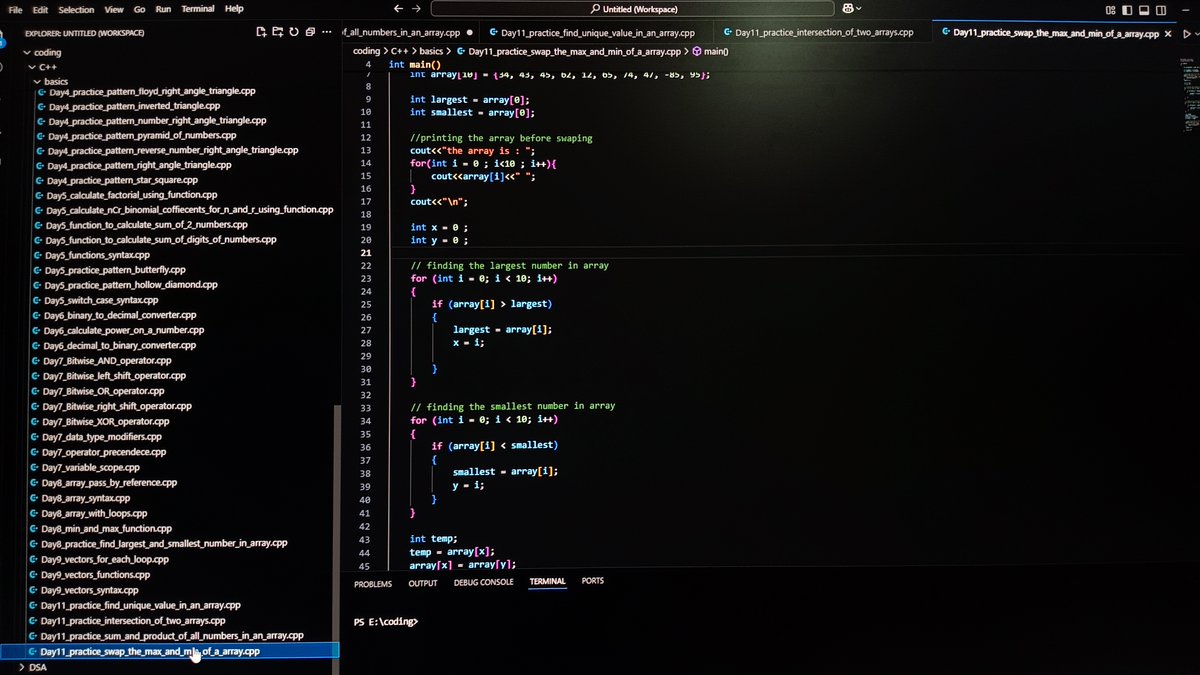Open the Help menu
1200x675 pixels.
click(x=233, y=8)
